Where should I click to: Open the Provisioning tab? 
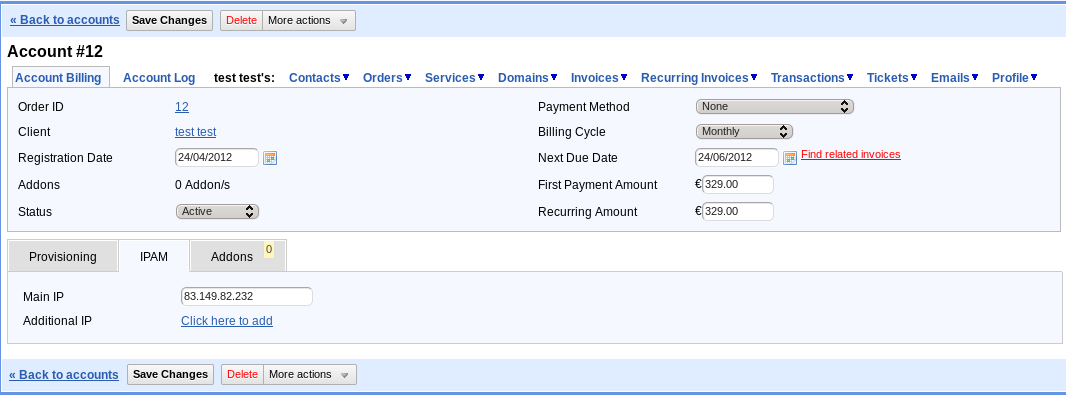pyautogui.click(x=63, y=256)
